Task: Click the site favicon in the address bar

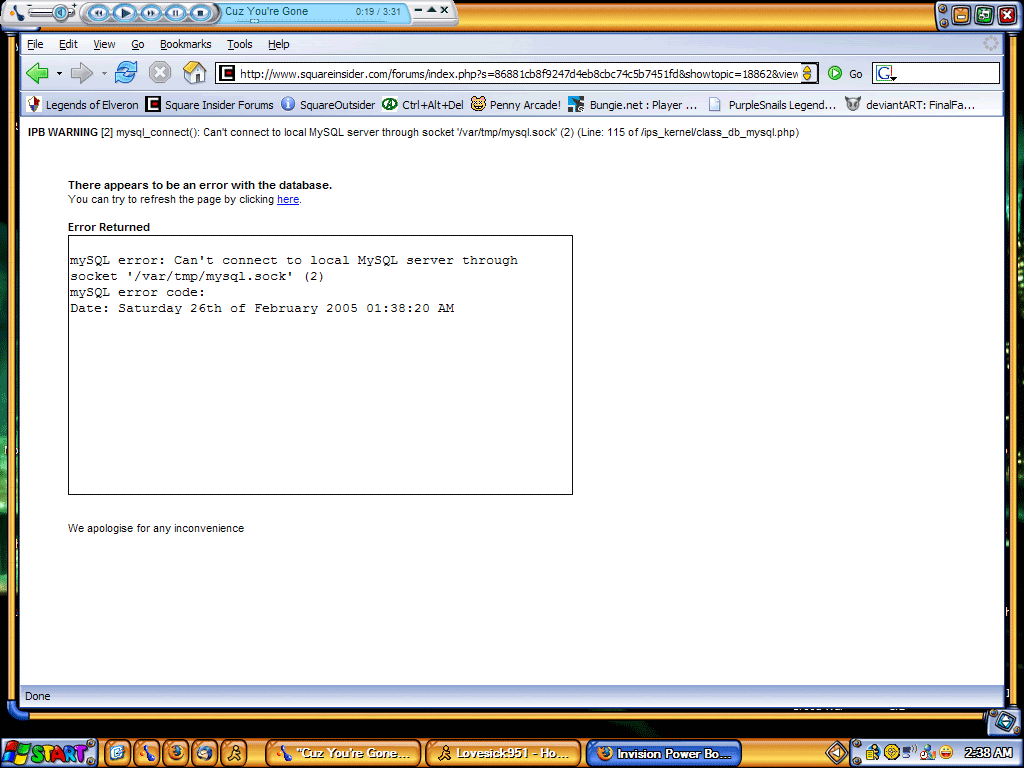Action: click(x=227, y=73)
